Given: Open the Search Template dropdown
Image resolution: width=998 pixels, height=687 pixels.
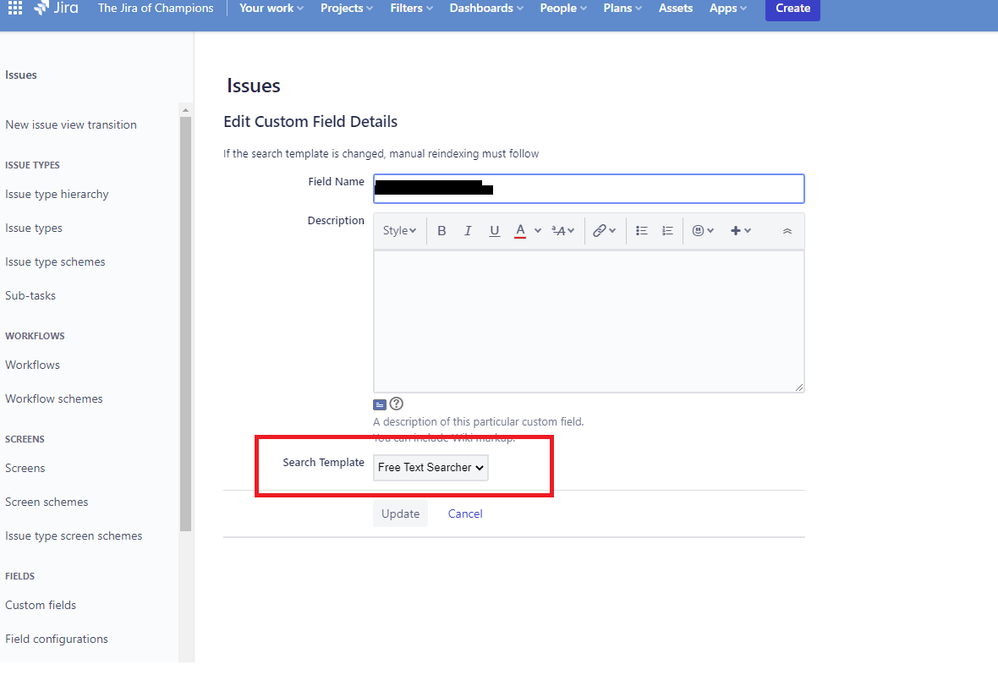Looking at the screenshot, I should click(x=430, y=467).
